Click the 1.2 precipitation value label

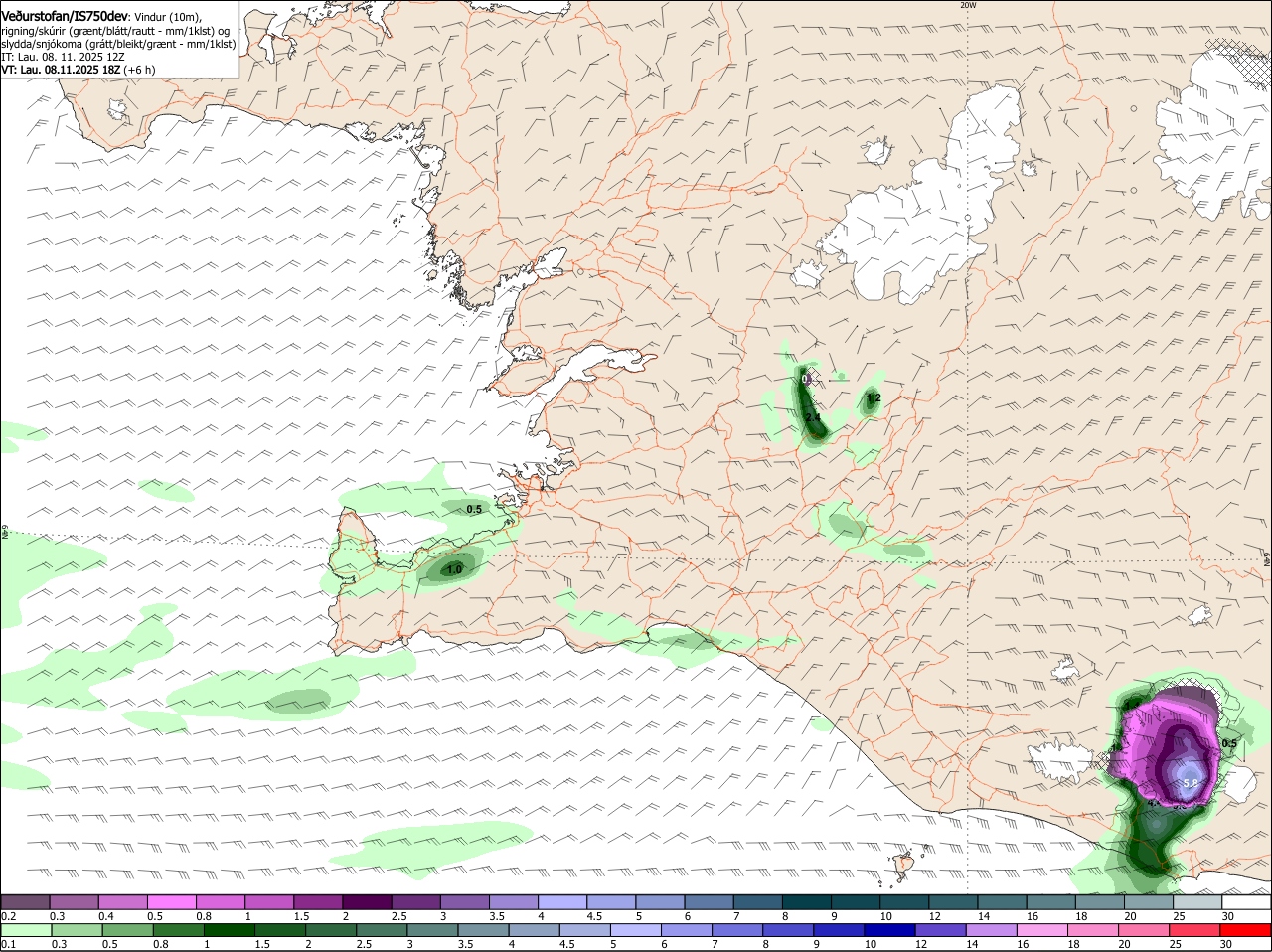click(874, 397)
